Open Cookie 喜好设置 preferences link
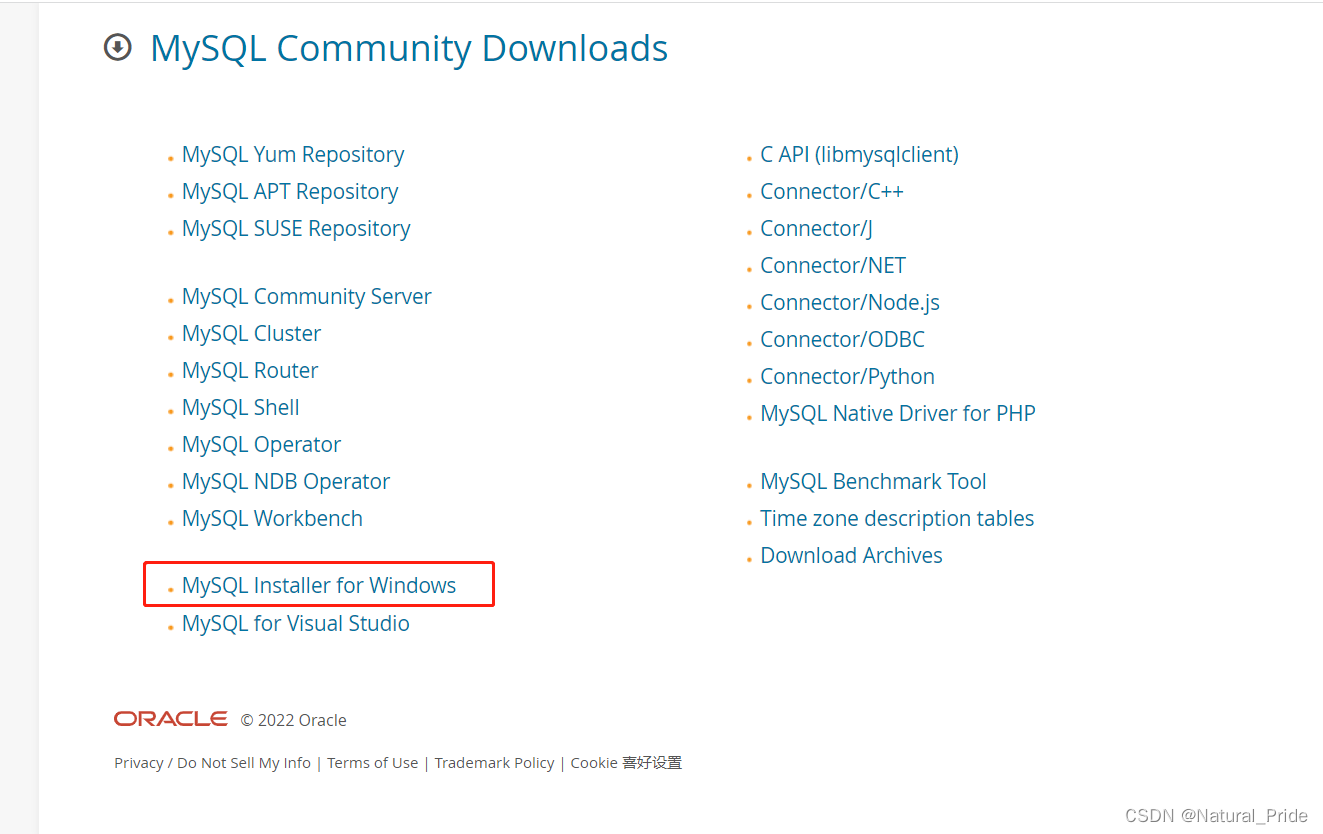 pyautogui.click(x=626, y=763)
